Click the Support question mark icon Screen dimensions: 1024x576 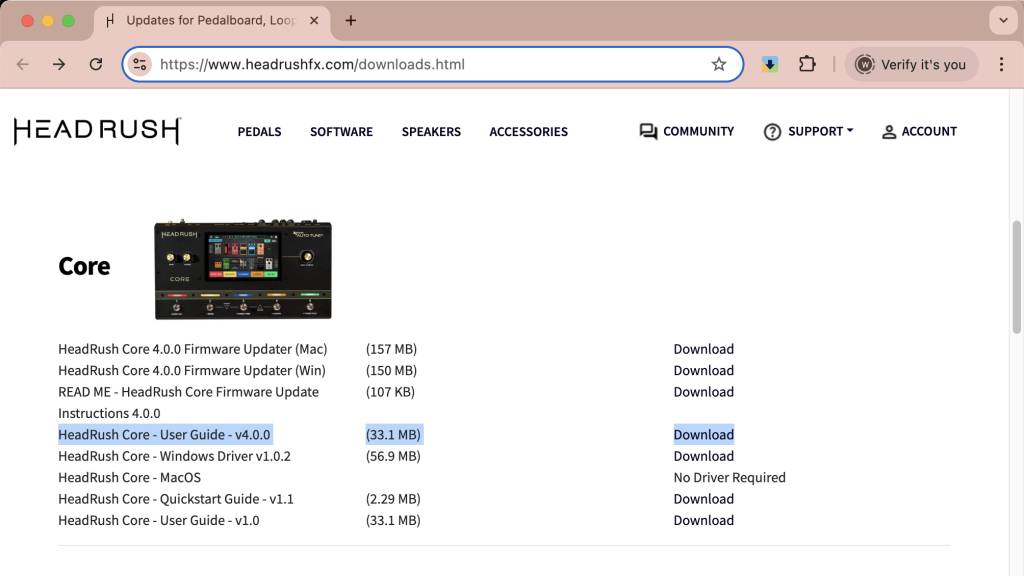[x=771, y=131]
